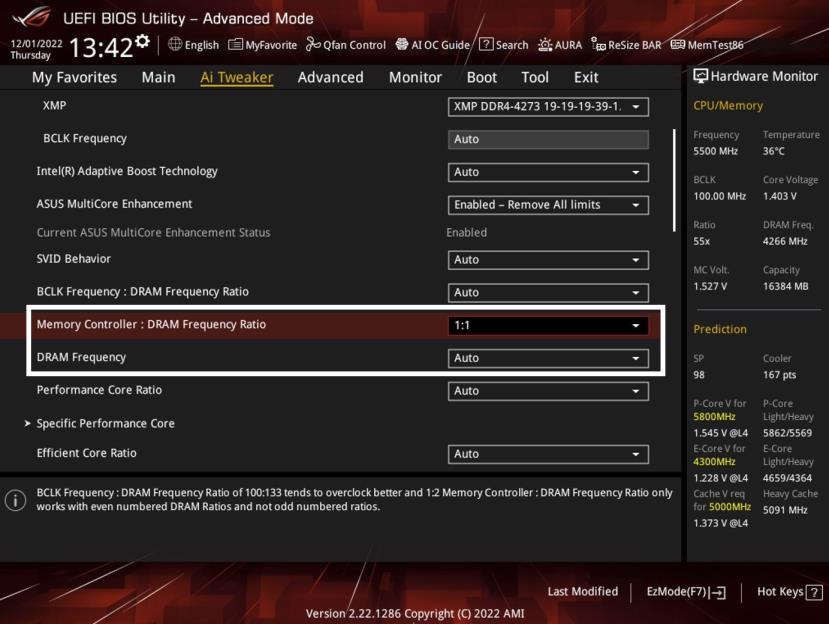Open Efficient Core Ratio dropdown
829x624 pixels.
pyautogui.click(x=548, y=454)
